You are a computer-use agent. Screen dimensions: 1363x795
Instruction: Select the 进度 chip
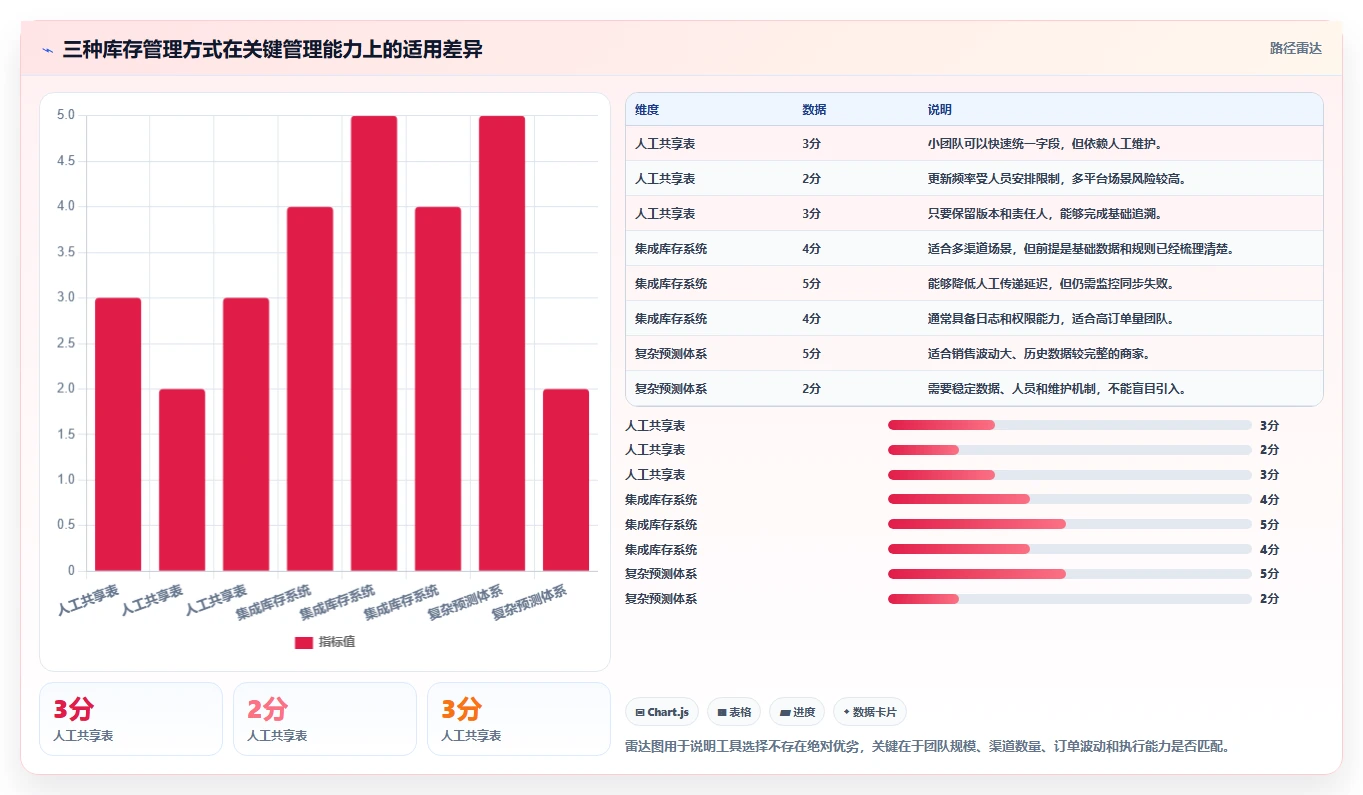coord(797,712)
